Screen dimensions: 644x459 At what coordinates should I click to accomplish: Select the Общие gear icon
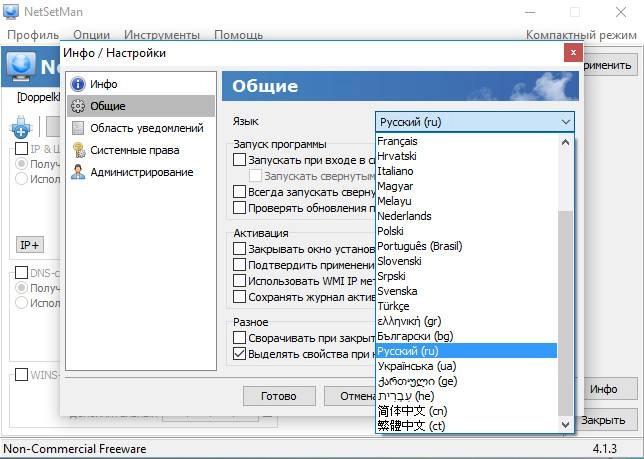click(78, 106)
